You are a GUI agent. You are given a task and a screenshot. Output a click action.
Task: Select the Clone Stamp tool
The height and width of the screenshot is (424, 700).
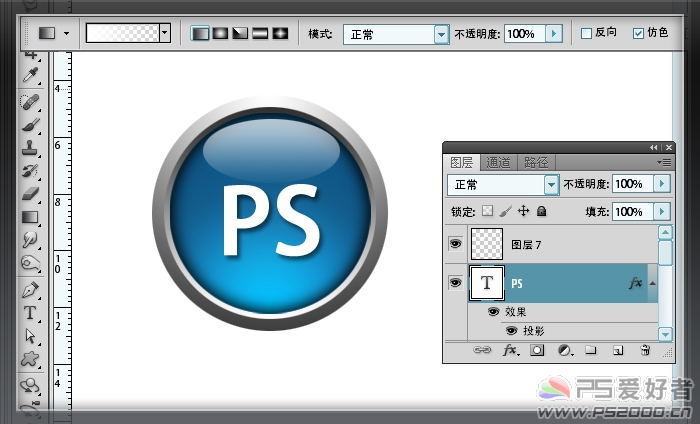(30, 148)
